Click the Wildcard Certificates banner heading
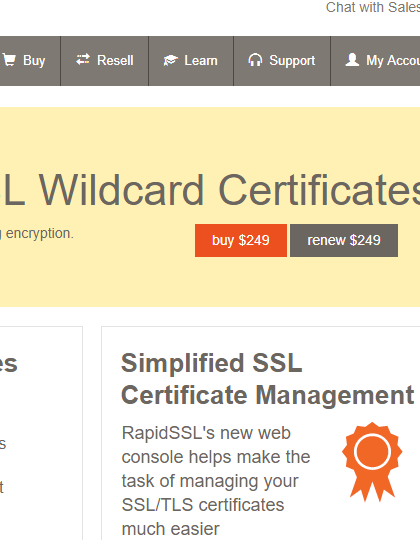The image size is (420, 540). 210,190
